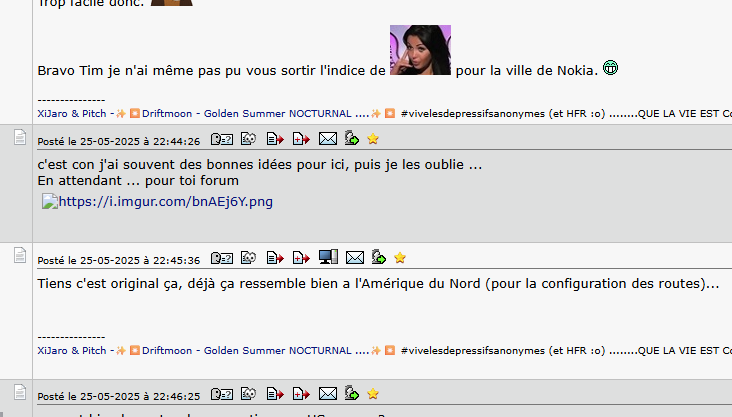Mark the 22:44:26 post as favorite with the star
732x417 pixels.
point(373,139)
